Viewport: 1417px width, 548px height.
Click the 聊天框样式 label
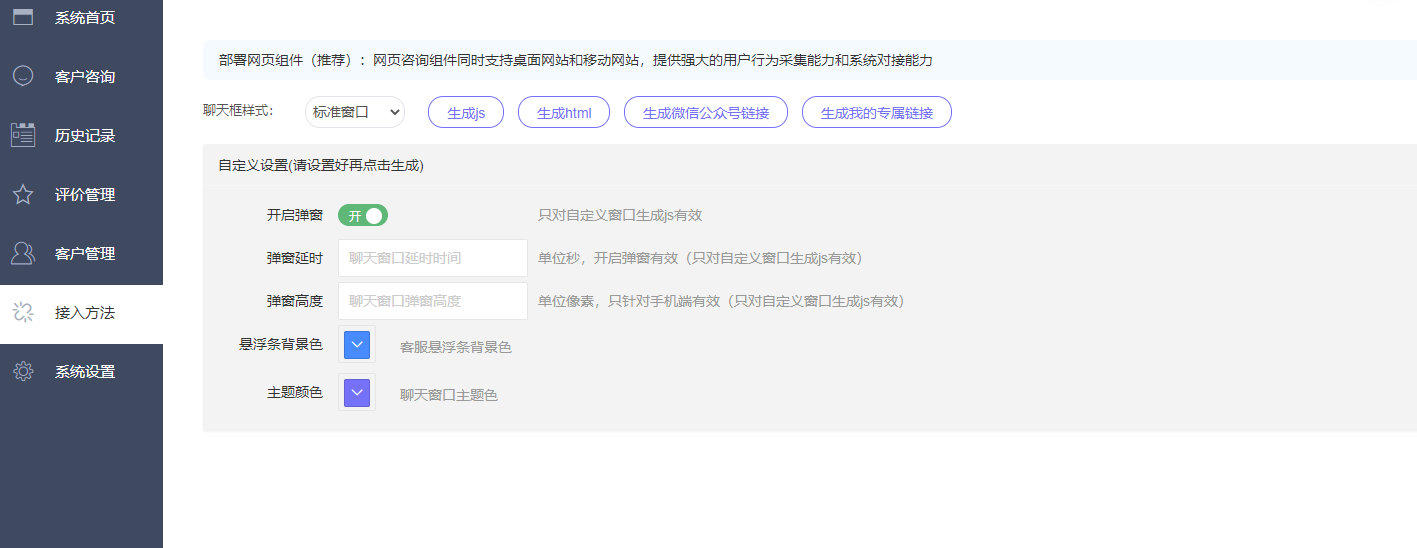238,110
